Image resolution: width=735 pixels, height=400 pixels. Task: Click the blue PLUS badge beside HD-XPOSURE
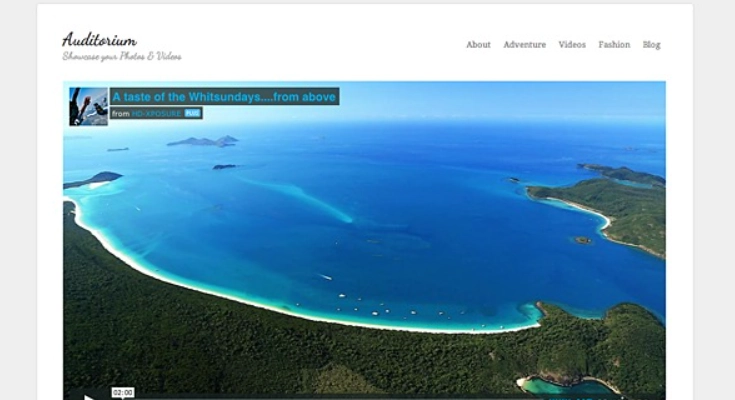pyautogui.click(x=192, y=113)
